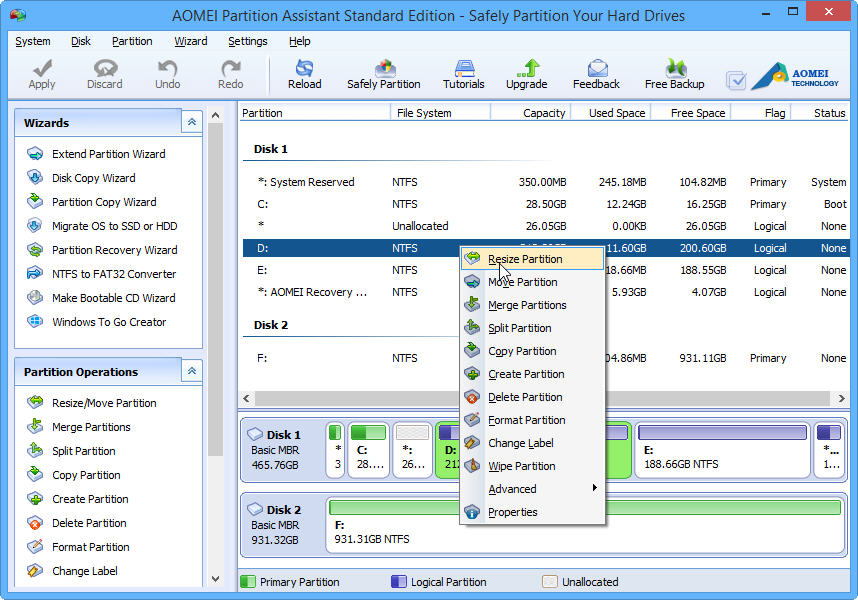Toggle the checkmark icon beside the AOMEI logo
Viewport: 858px width, 600px height.
pyautogui.click(x=736, y=80)
